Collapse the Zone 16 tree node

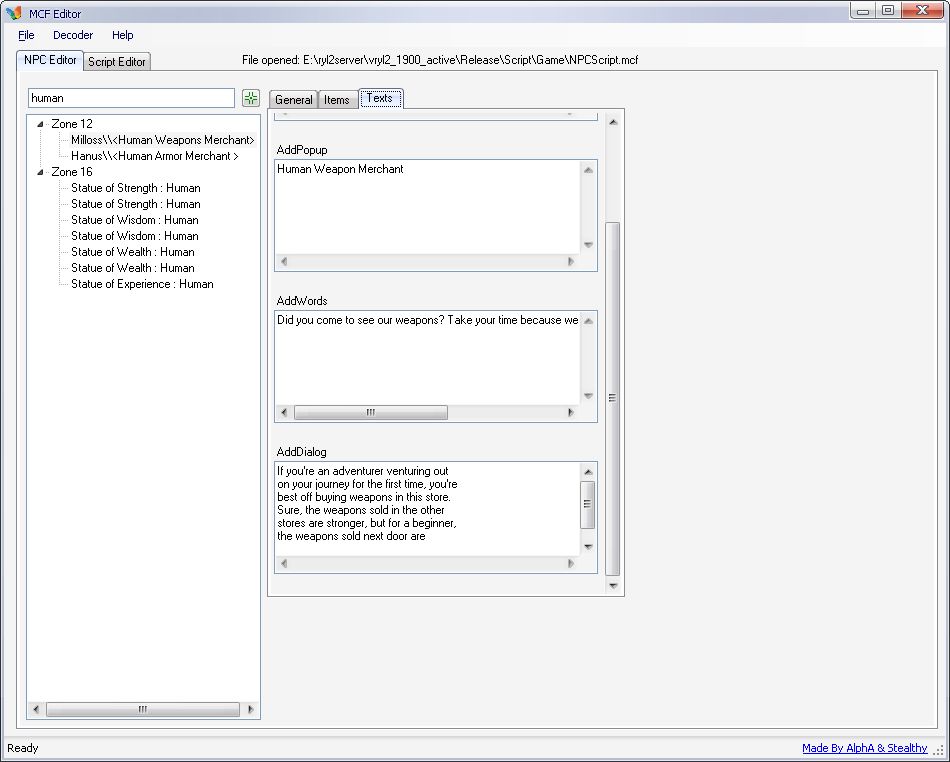tap(40, 172)
